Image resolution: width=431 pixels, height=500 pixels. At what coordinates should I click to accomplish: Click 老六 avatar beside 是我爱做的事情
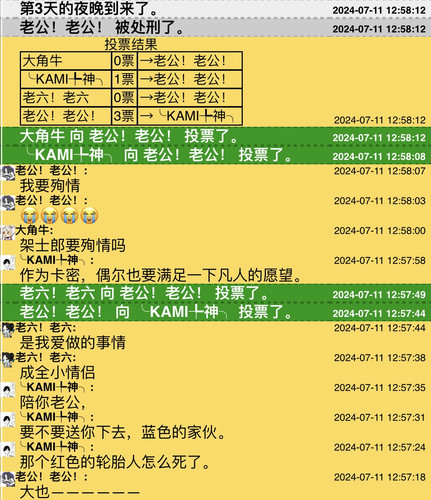(x=8, y=330)
